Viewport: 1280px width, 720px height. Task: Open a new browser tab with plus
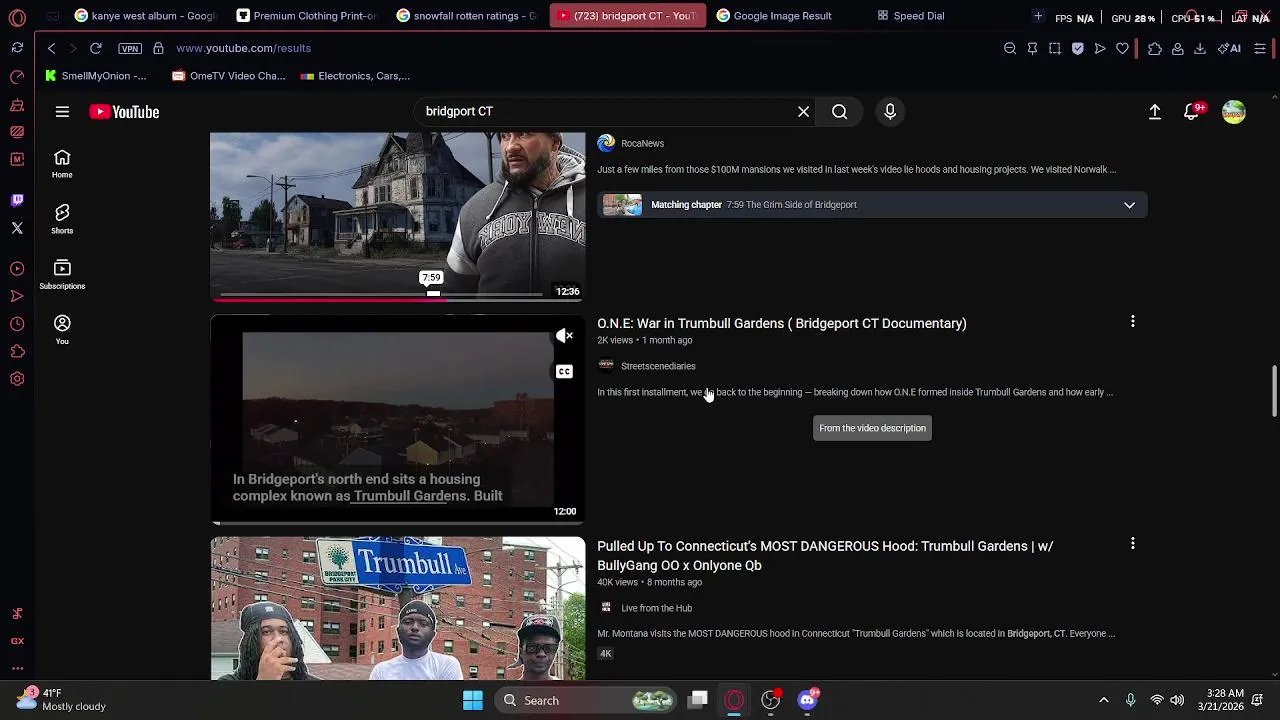point(1038,16)
